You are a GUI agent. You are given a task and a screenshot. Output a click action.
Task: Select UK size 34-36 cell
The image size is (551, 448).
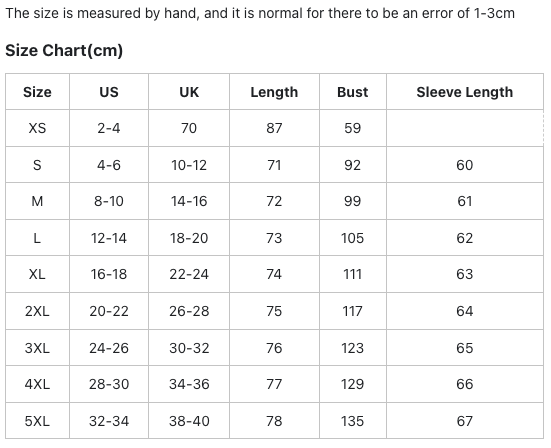[x=189, y=384]
